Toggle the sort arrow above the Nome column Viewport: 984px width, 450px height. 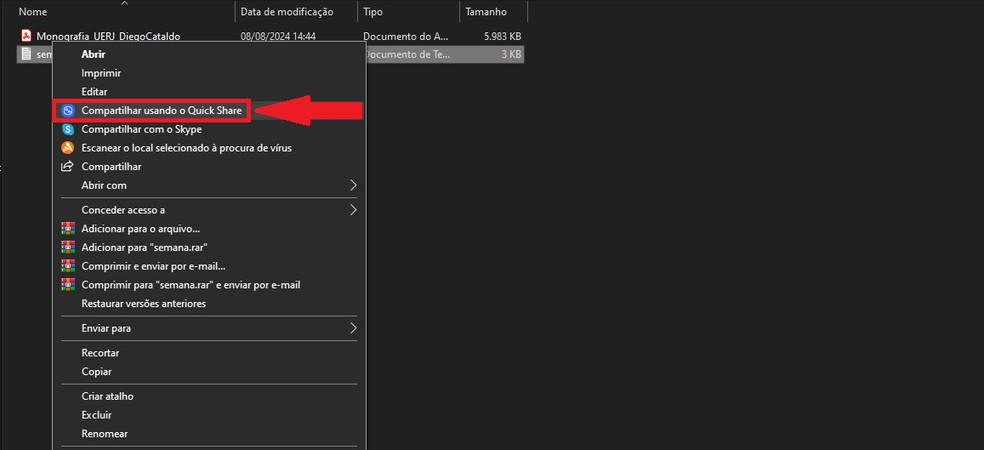(124, 3)
